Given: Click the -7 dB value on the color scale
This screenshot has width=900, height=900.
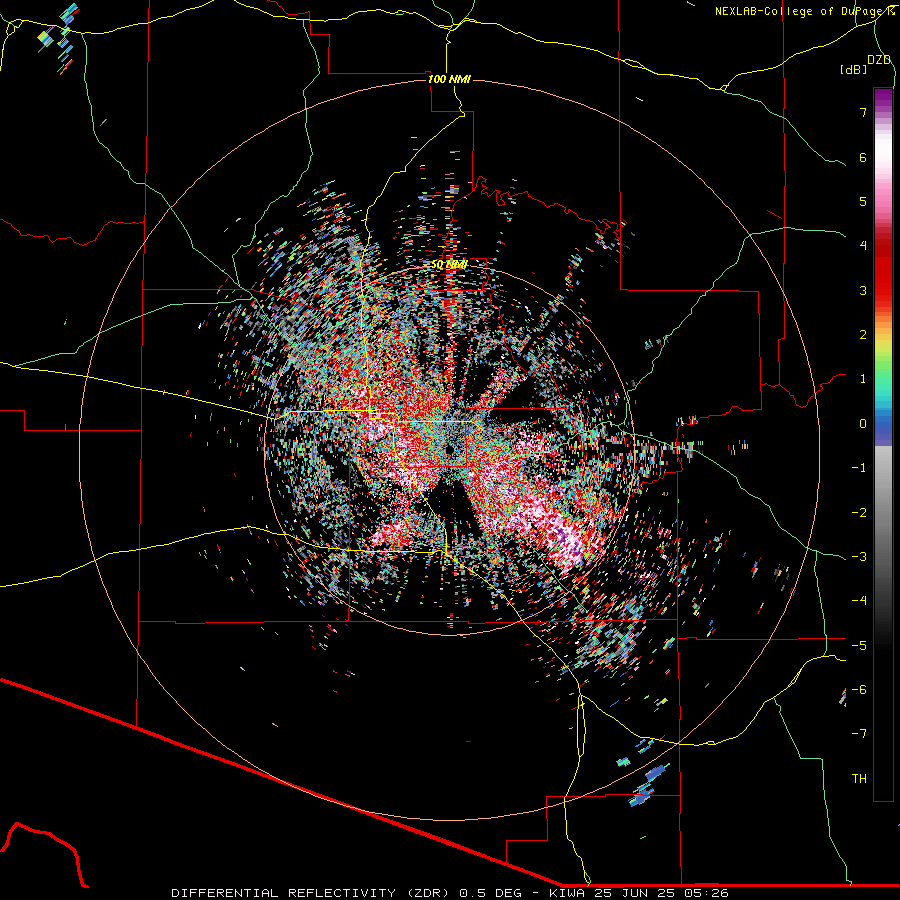Looking at the screenshot, I should point(859,734).
